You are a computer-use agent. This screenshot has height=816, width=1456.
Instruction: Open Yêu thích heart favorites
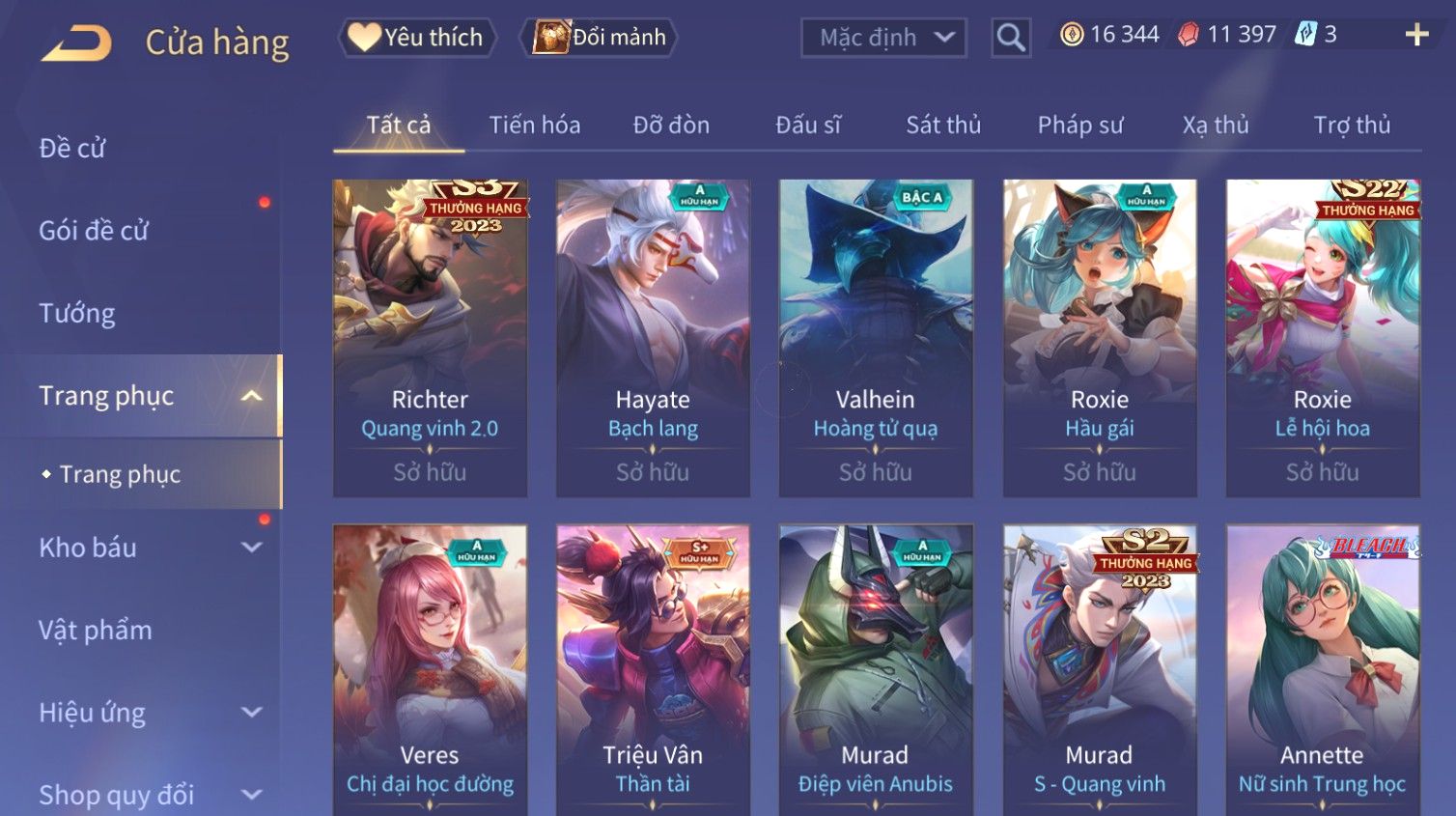point(417,38)
